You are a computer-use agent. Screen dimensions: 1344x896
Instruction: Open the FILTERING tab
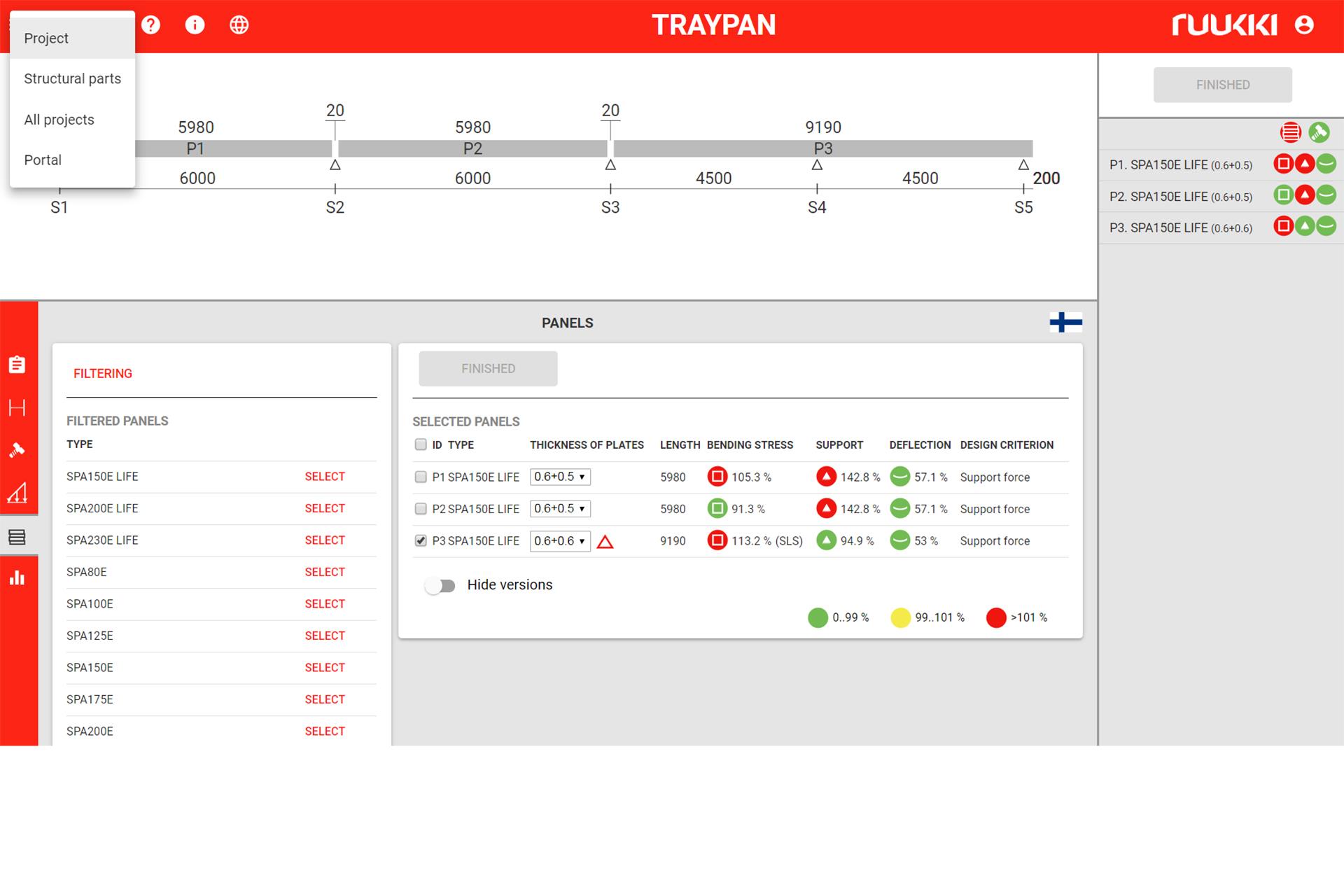pyautogui.click(x=103, y=374)
